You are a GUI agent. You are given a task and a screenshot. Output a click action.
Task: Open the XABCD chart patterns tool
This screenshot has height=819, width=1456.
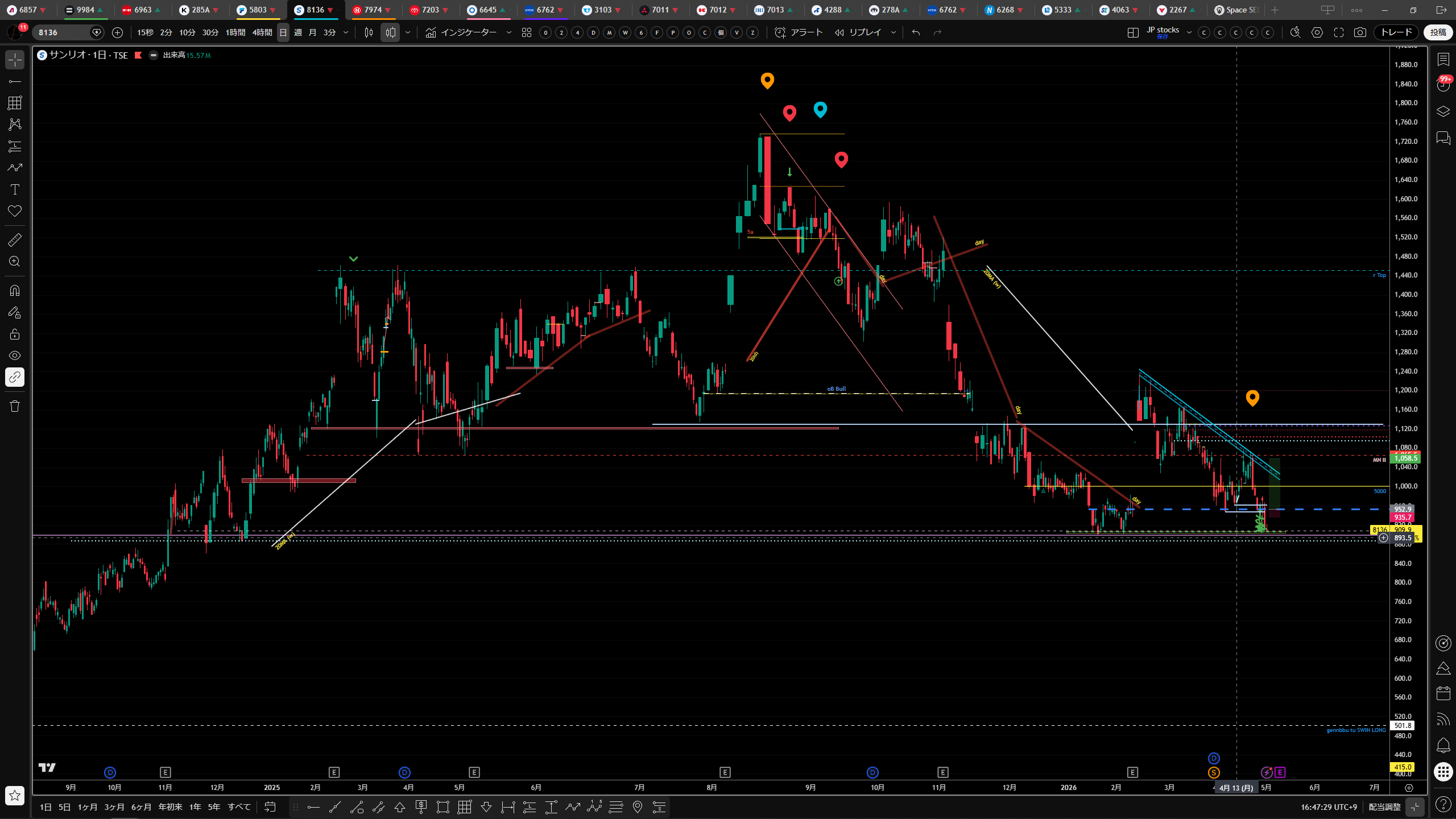tap(15, 125)
